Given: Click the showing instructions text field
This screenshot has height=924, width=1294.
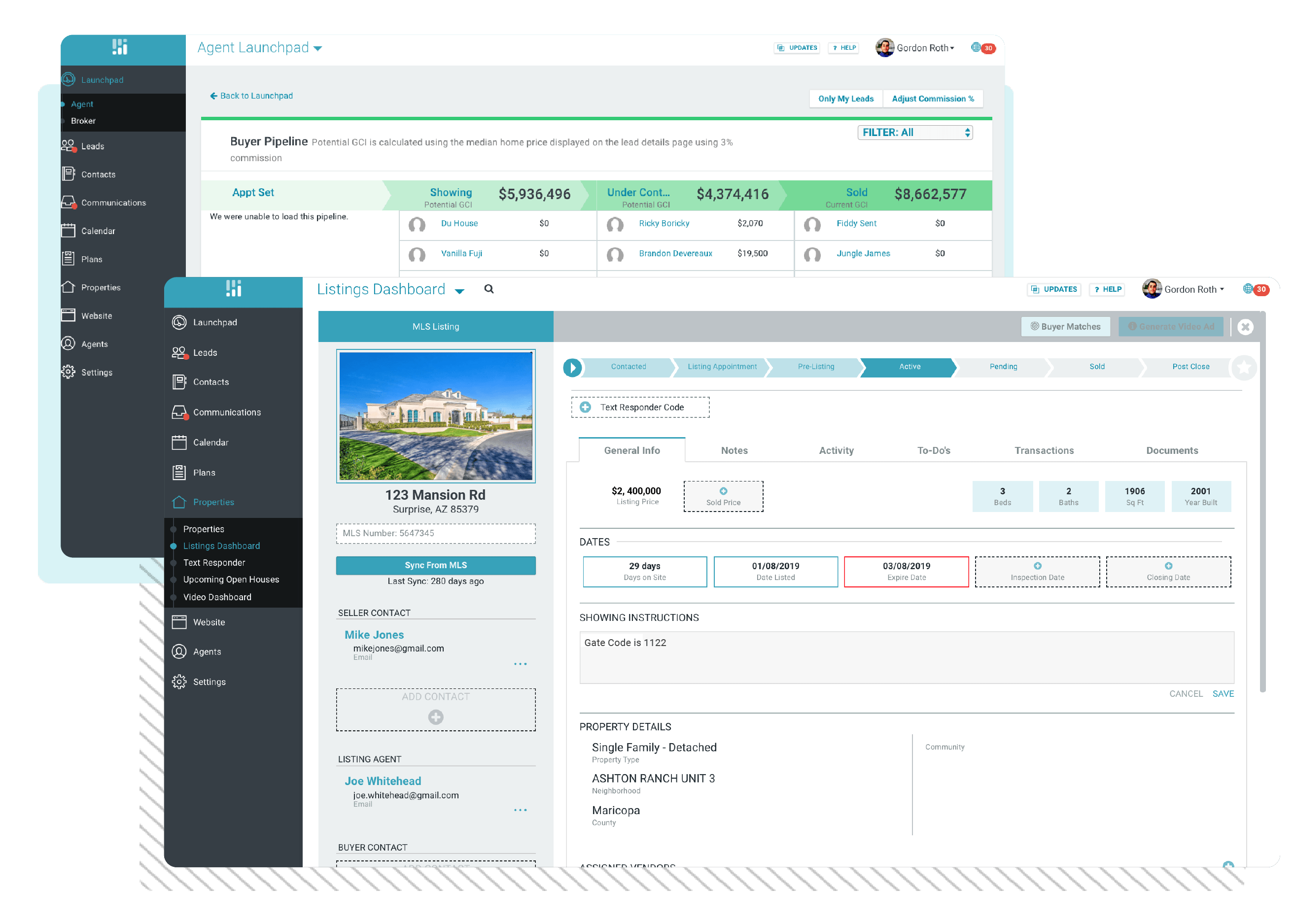Looking at the screenshot, I should [x=906, y=657].
